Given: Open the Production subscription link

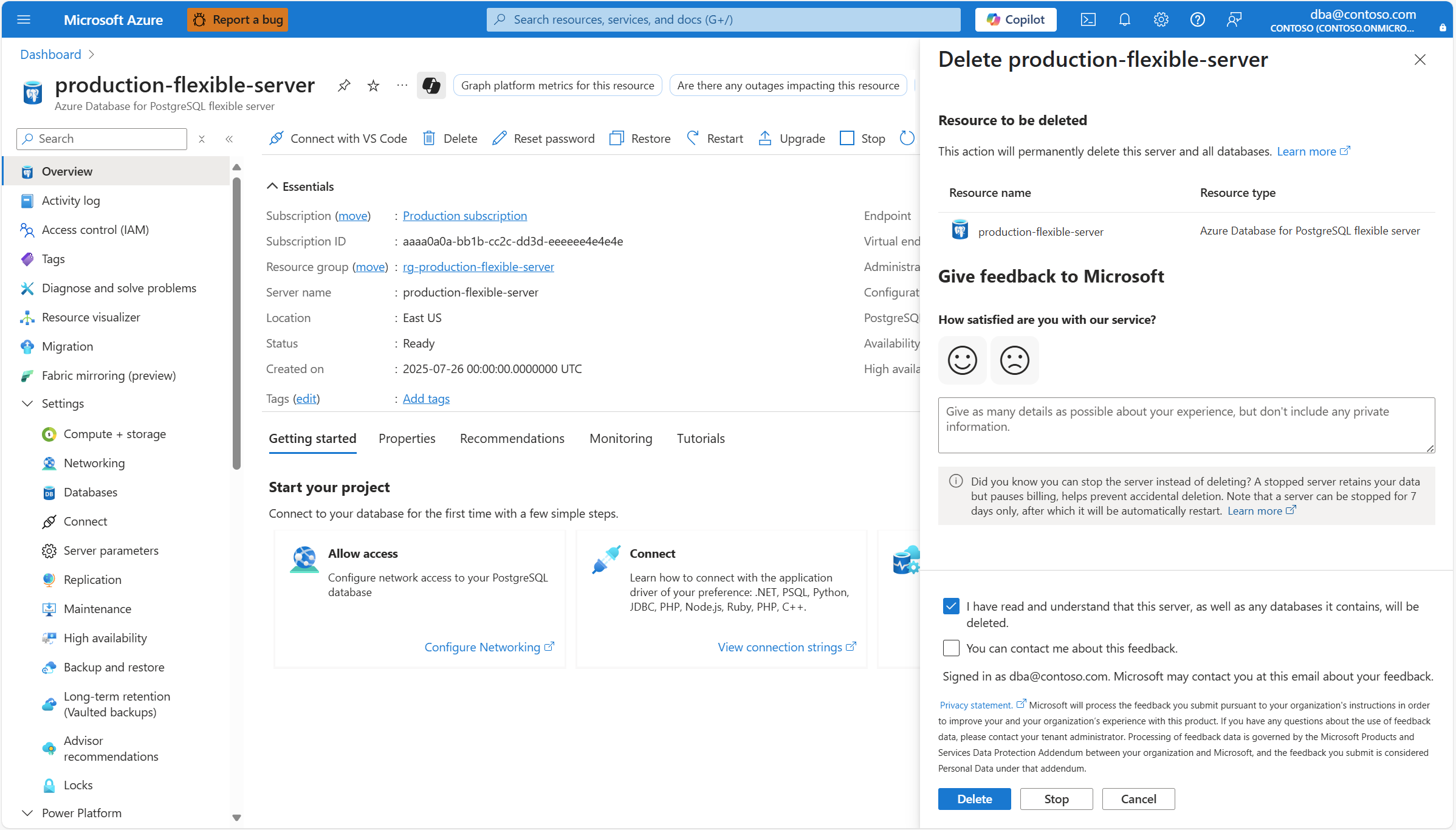Looking at the screenshot, I should 464,216.
